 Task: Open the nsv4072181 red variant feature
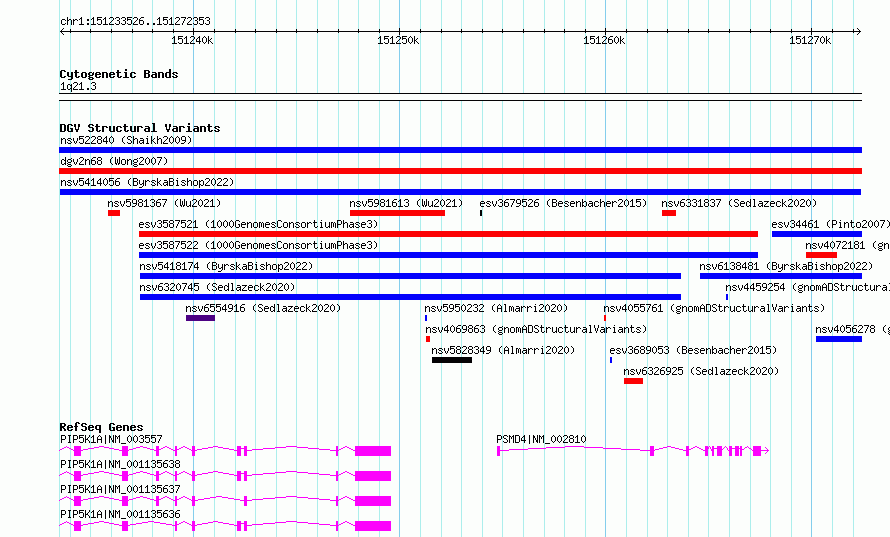pyautogui.click(x=821, y=255)
